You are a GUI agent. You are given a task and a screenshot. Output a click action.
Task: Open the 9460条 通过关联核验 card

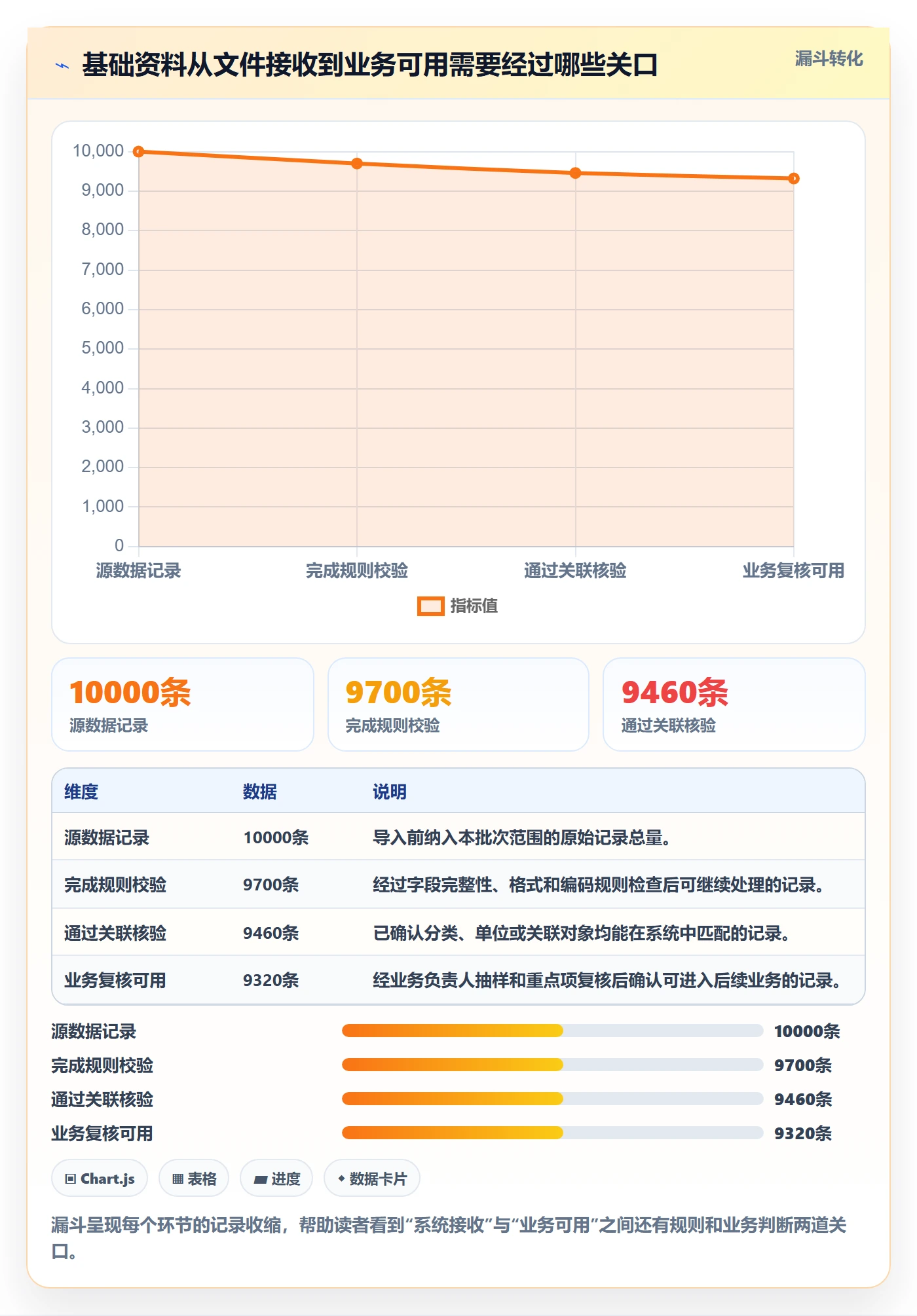pos(734,704)
